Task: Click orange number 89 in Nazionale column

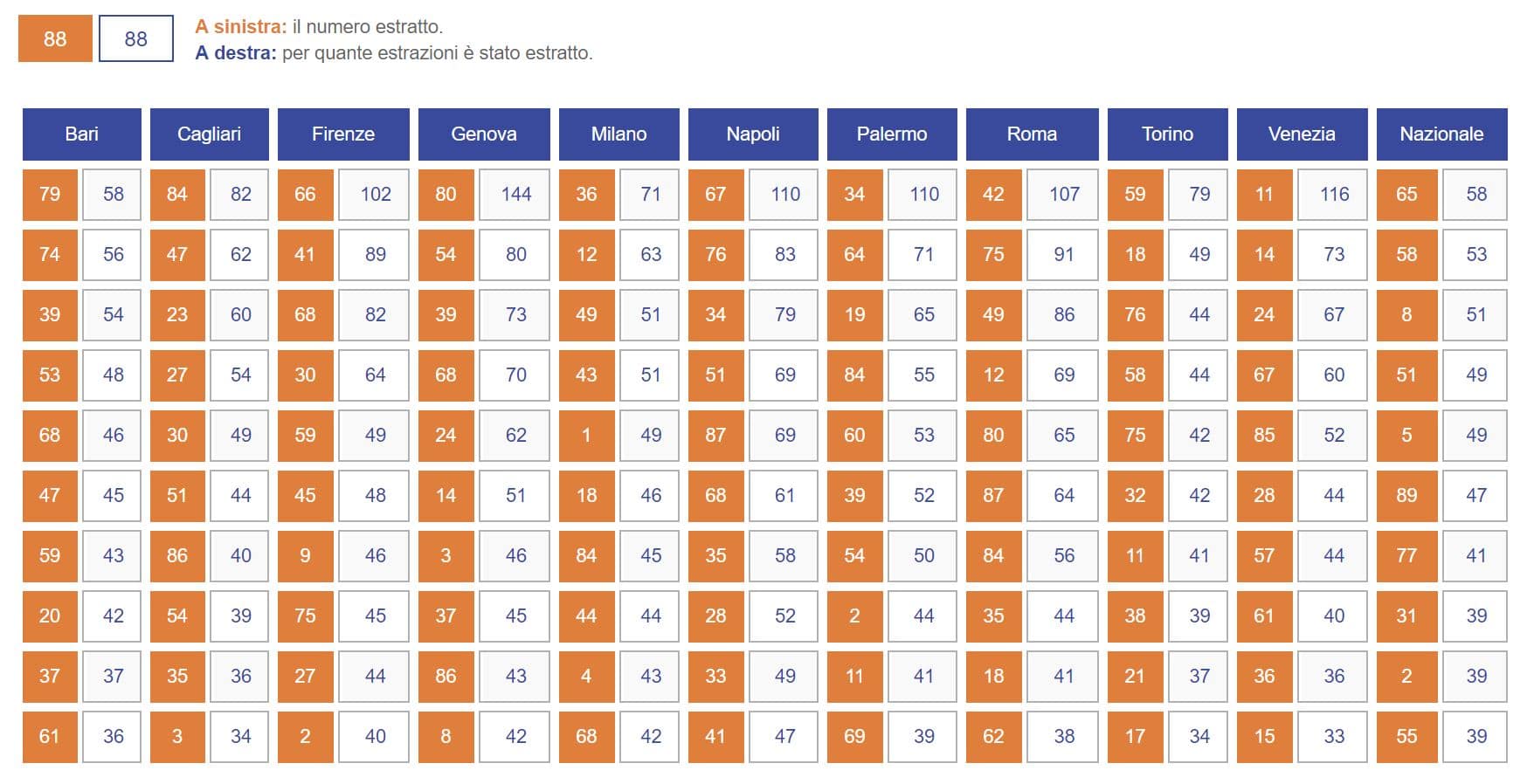Action: [1406, 495]
